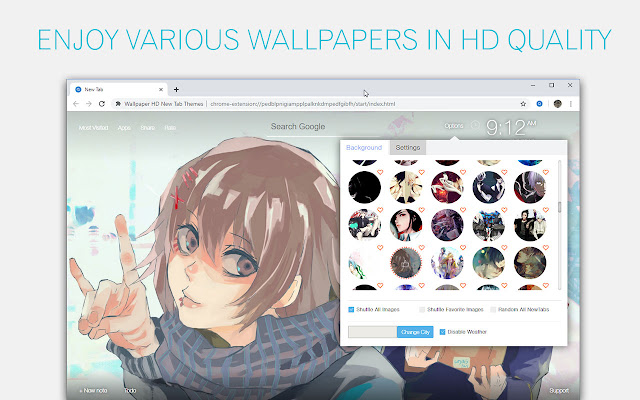The height and width of the screenshot is (400, 640).
Task: Open the Chrome three-dot menu
Action: coord(571,104)
